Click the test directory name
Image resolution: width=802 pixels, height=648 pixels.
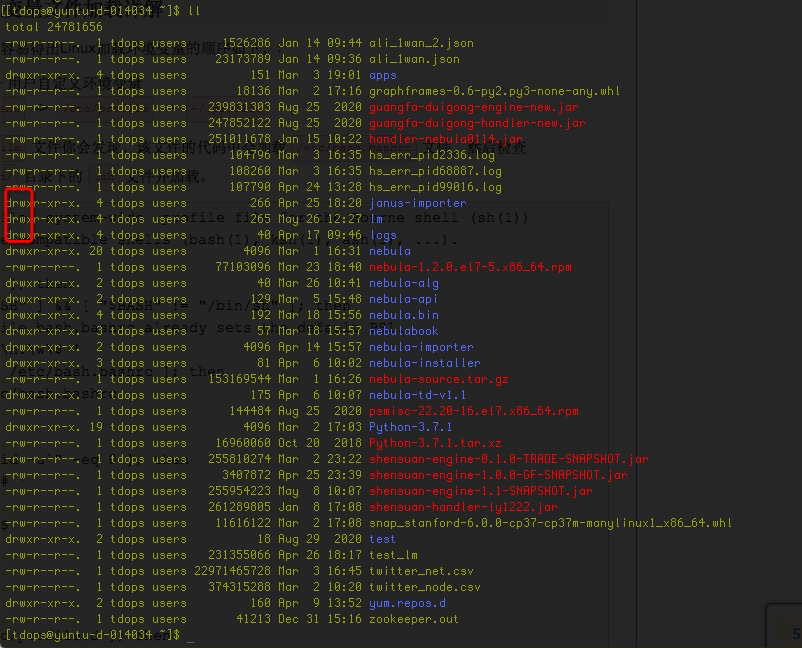point(382,539)
